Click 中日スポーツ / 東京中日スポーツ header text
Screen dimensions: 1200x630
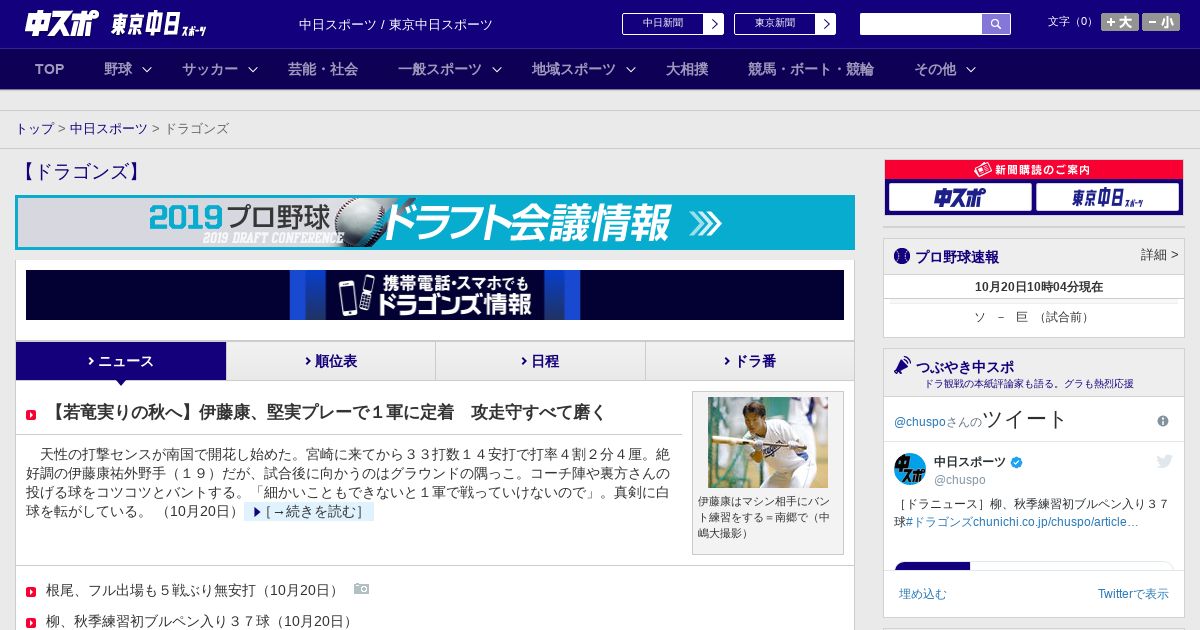click(x=396, y=25)
